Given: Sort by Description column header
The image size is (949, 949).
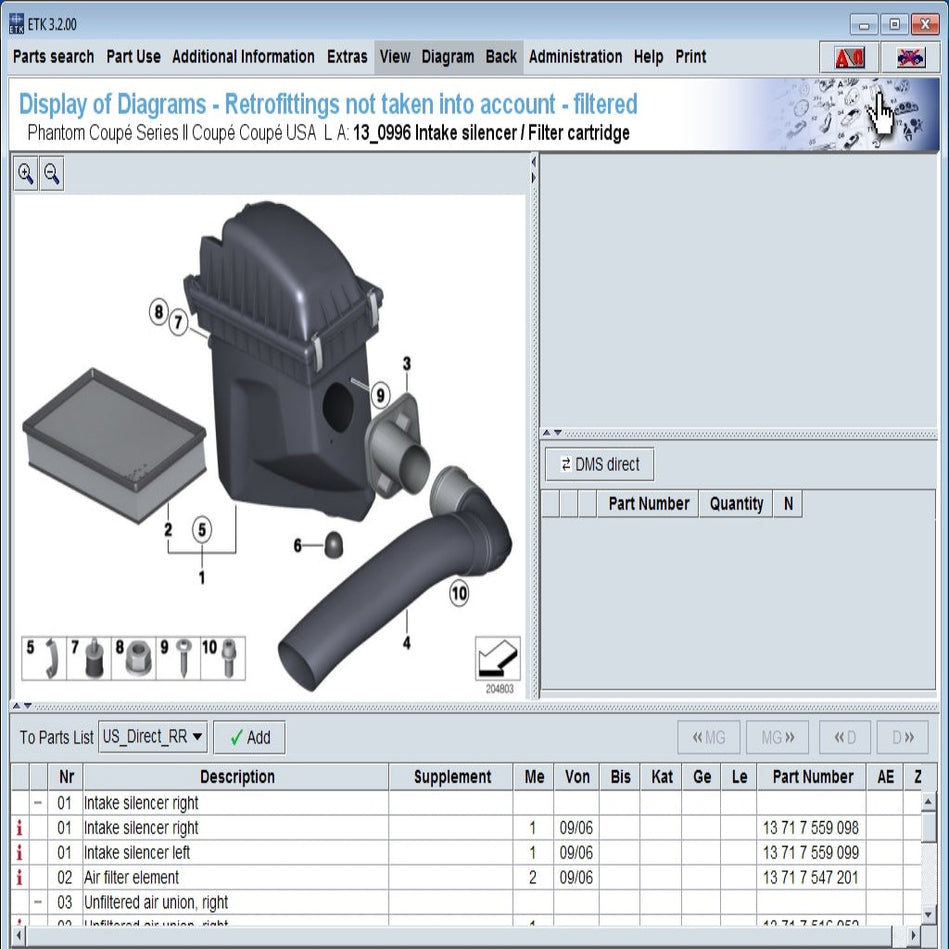Looking at the screenshot, I should (x=237, y=777).
